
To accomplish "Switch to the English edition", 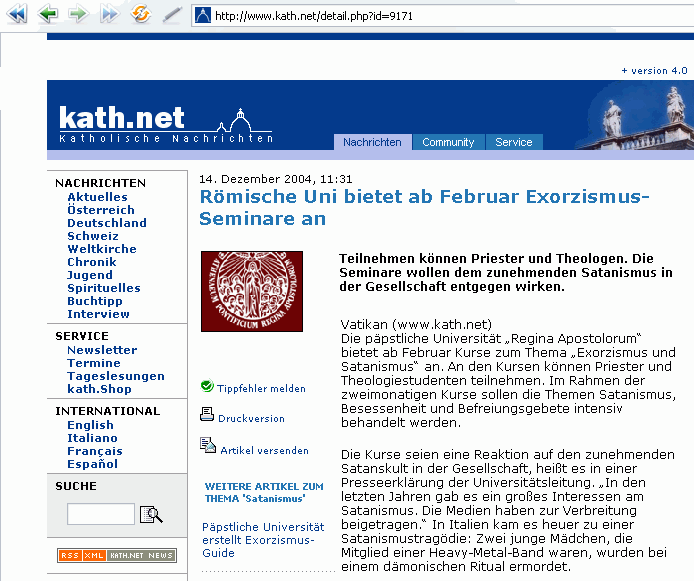I will tap(90, 425).
